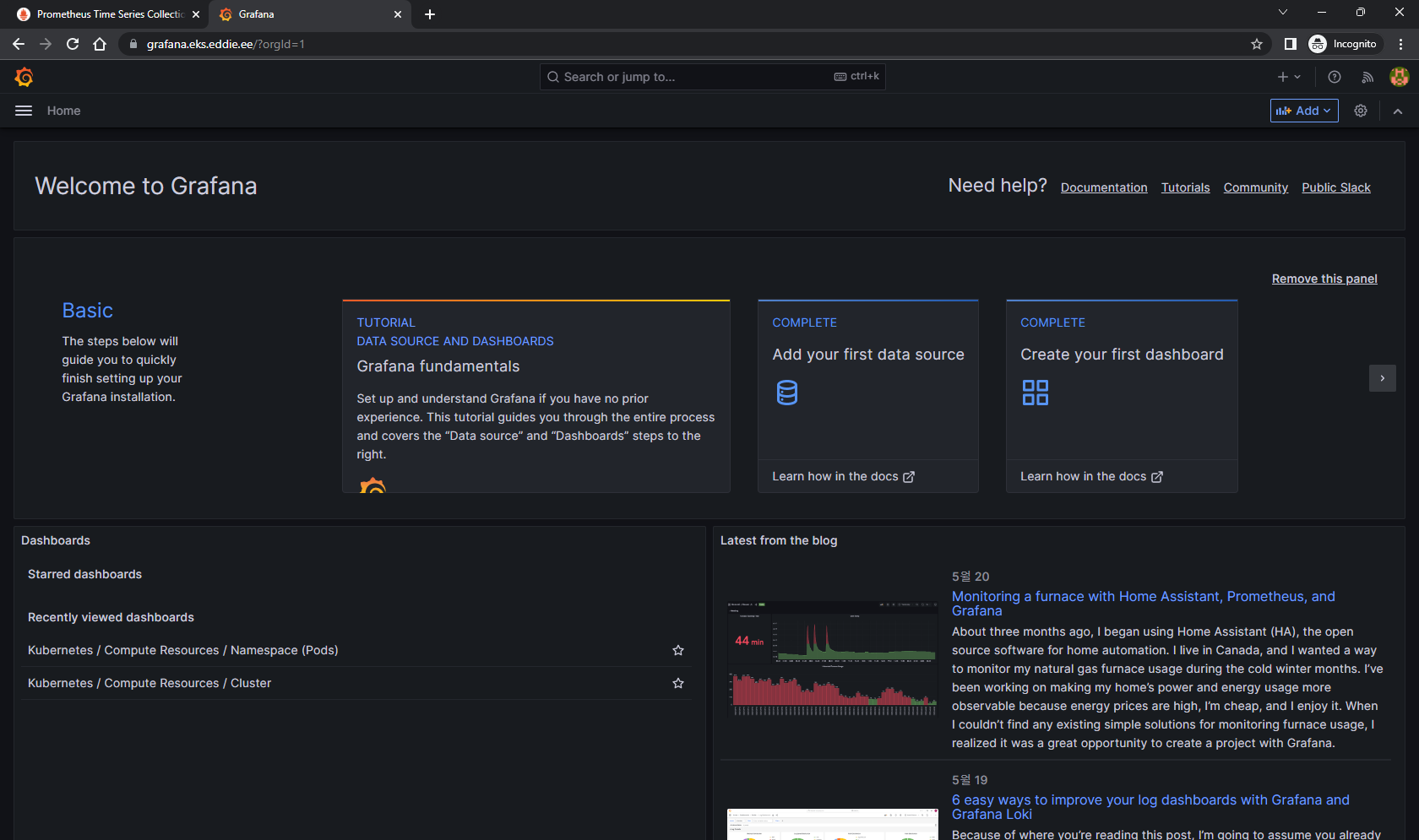The height and width of the screenshot is (840, 1419).
Task: Star the Namespace (Pods) dashboard
Action: click(678, 650)
